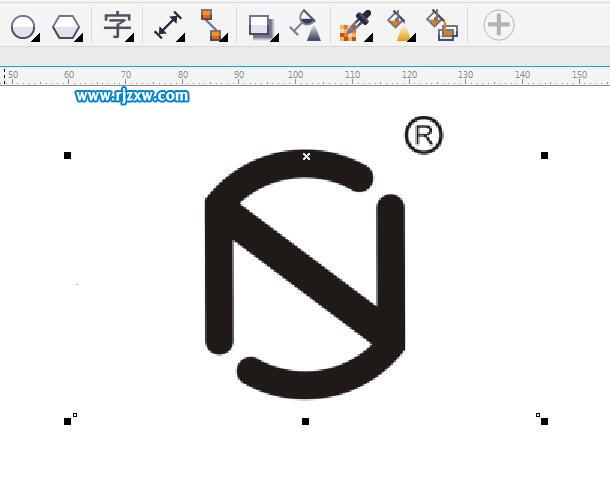Click the horizontal ruler at mark 100
610x477 pixels.
pos(295,75)
